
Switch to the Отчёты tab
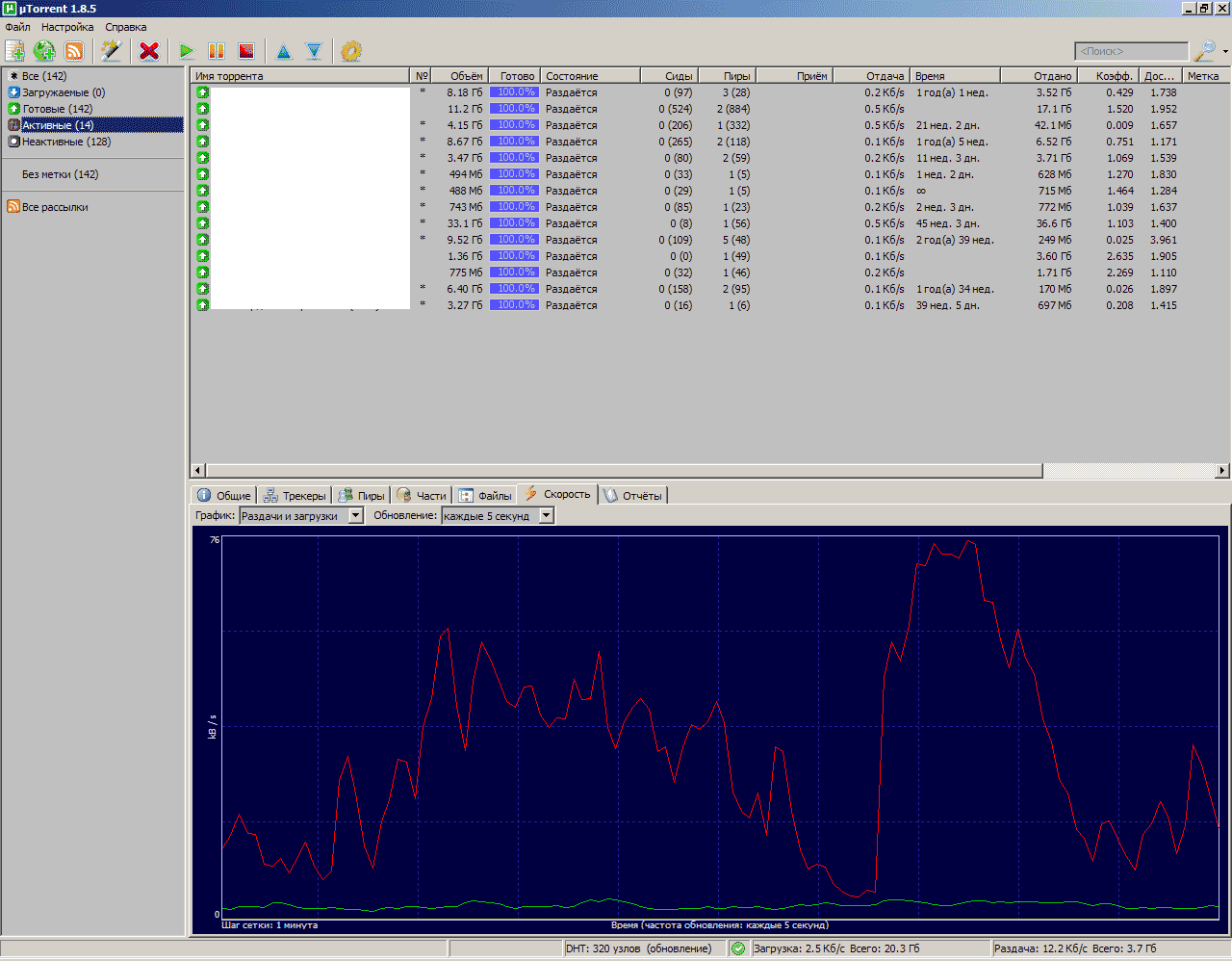(x=632, y=496)
